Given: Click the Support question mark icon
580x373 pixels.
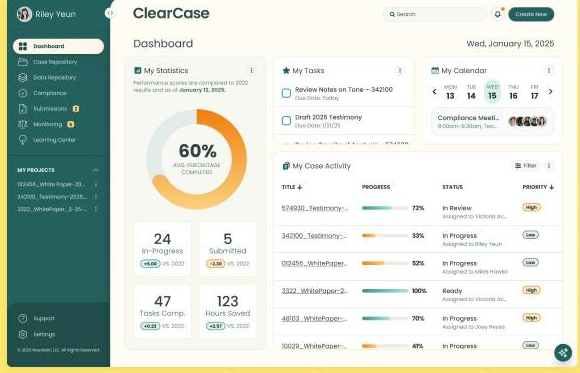Looking at the screenshot, I should [23, 318].
